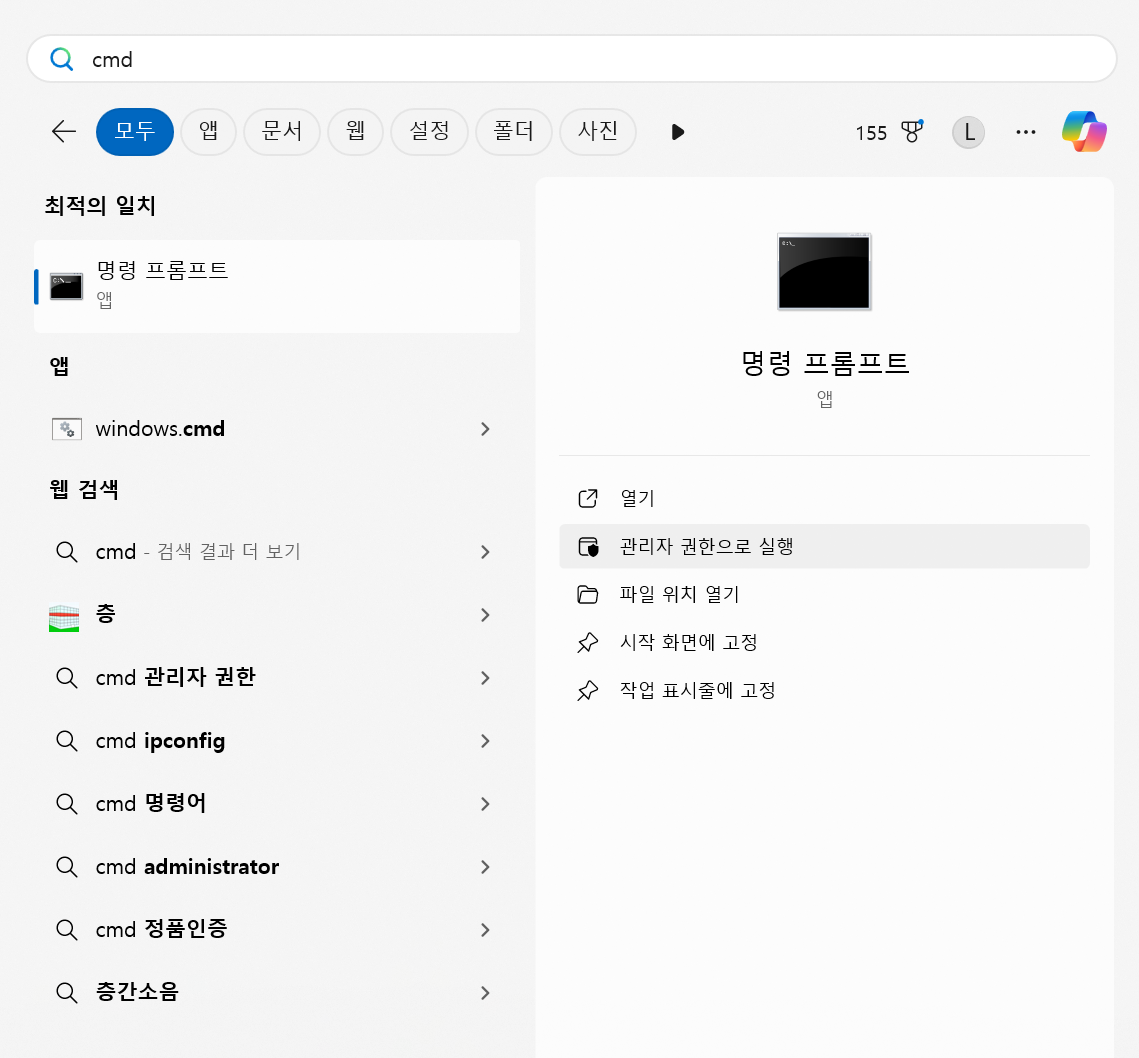Click the pin icon for 시작 화면에 고정
This screenshot has height=1058, width=1139.
[588, 642]
